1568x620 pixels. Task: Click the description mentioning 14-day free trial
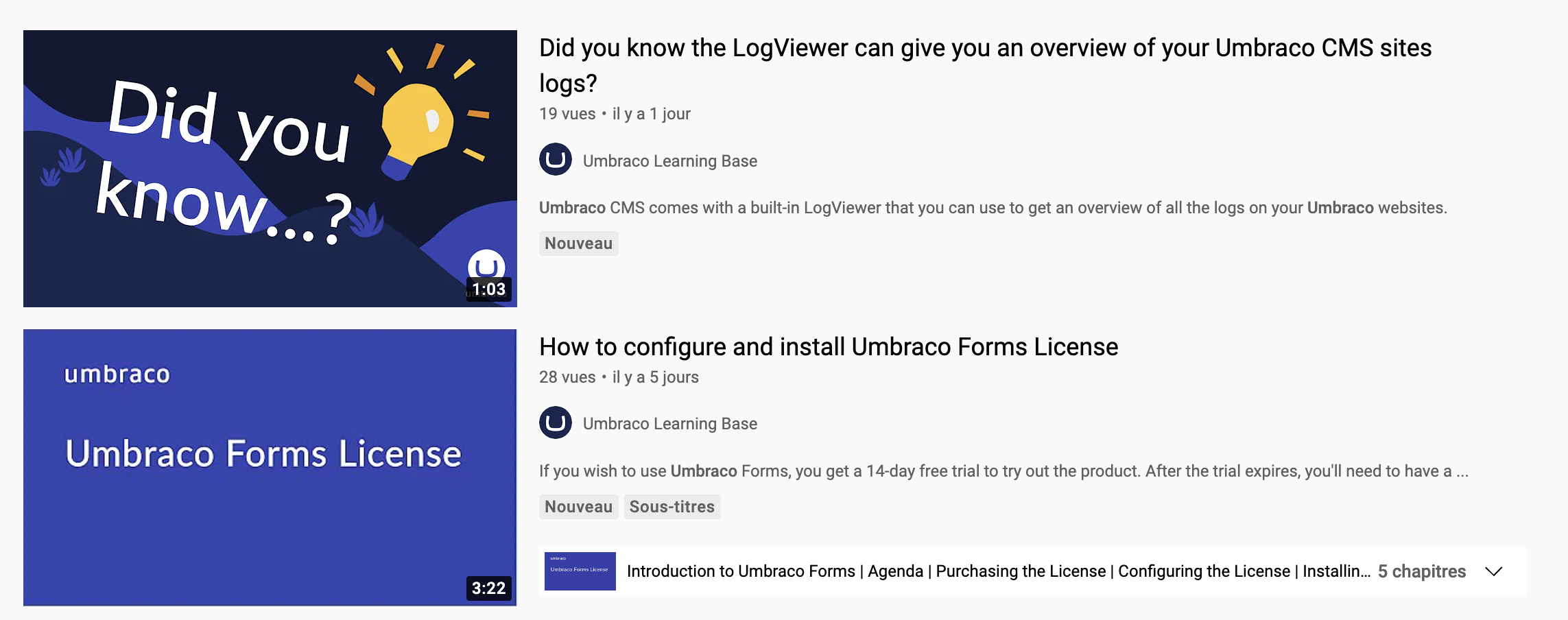[x=1003, y=471]
